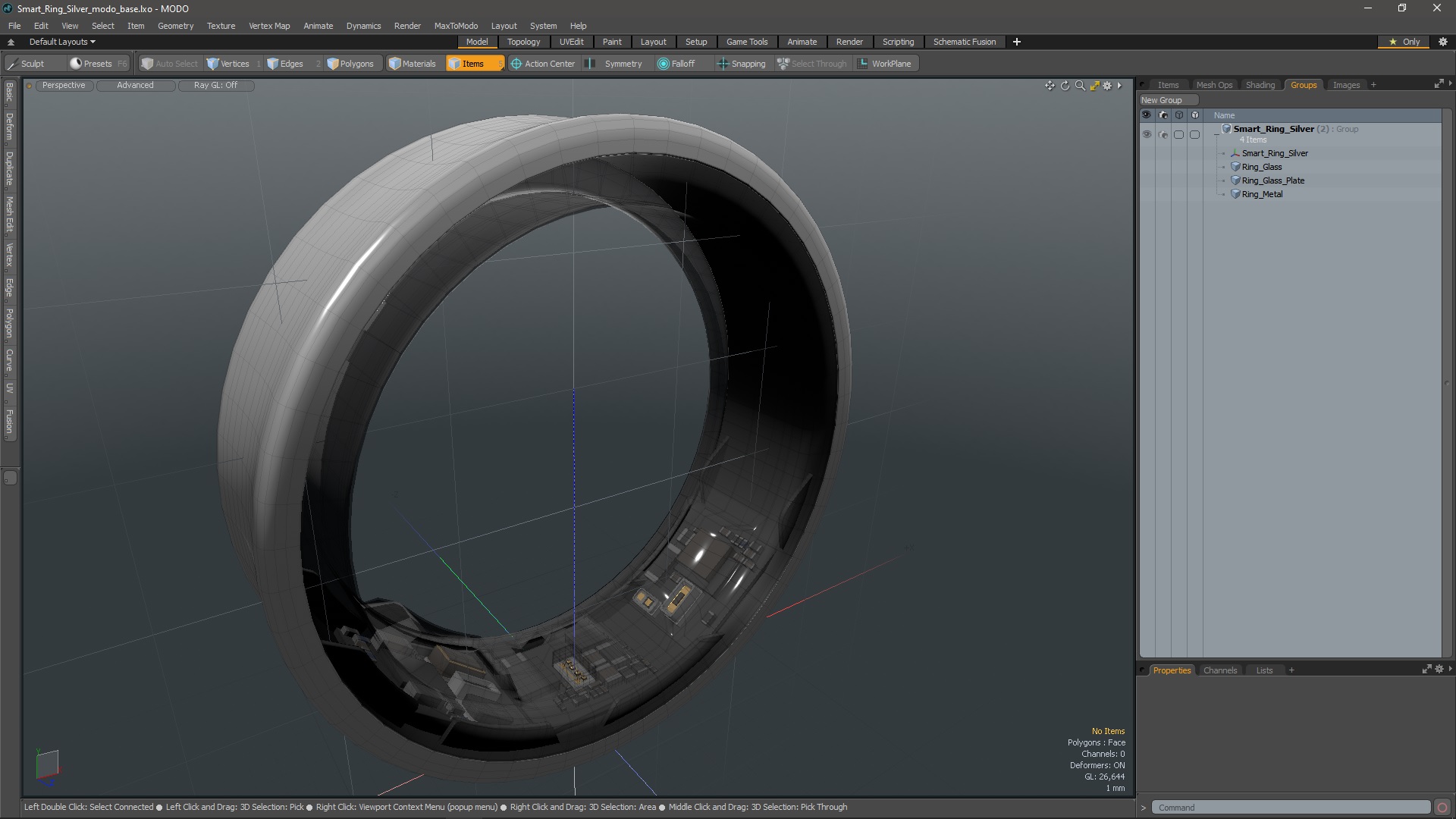Click the viewport maximize yellow arrows icon
The image size is (1456, 819).
(1094, 86)
